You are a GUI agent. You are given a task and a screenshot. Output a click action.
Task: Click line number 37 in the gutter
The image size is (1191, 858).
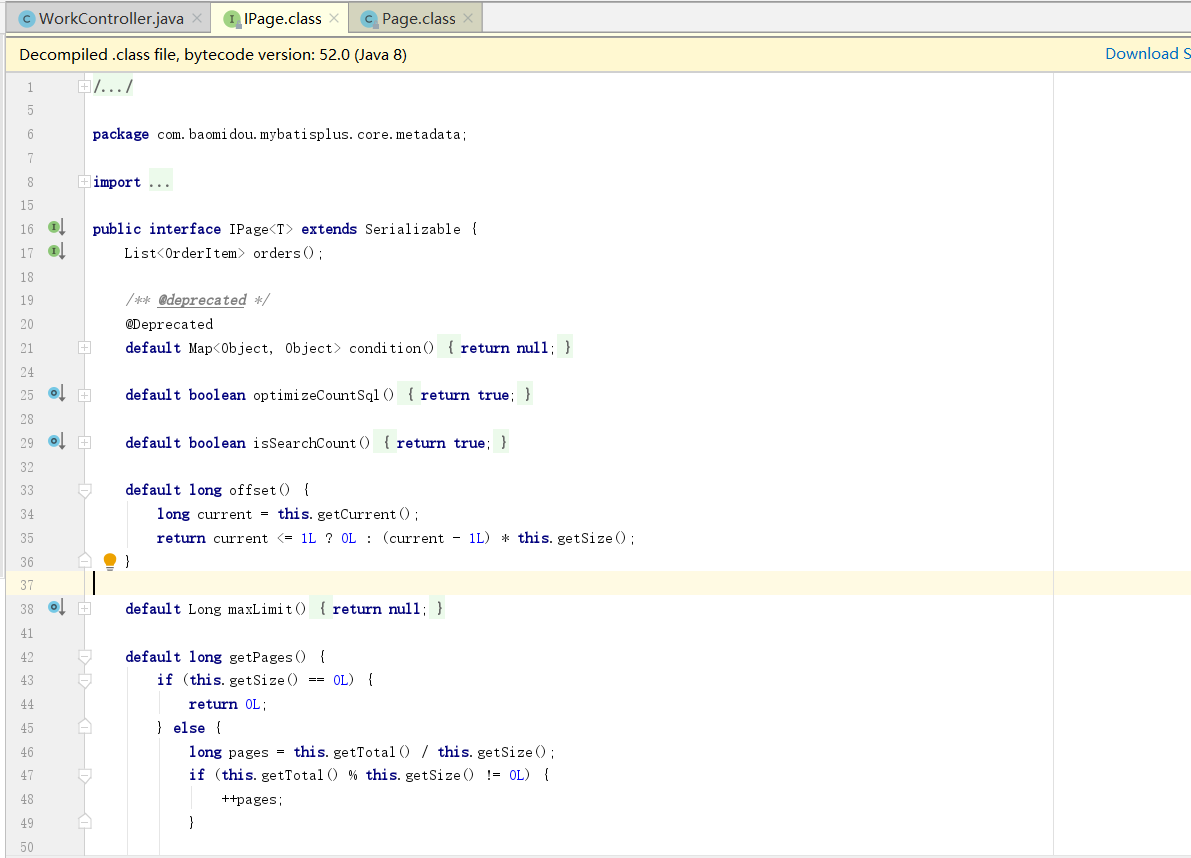pyautogui.click(x=27, y=585)
